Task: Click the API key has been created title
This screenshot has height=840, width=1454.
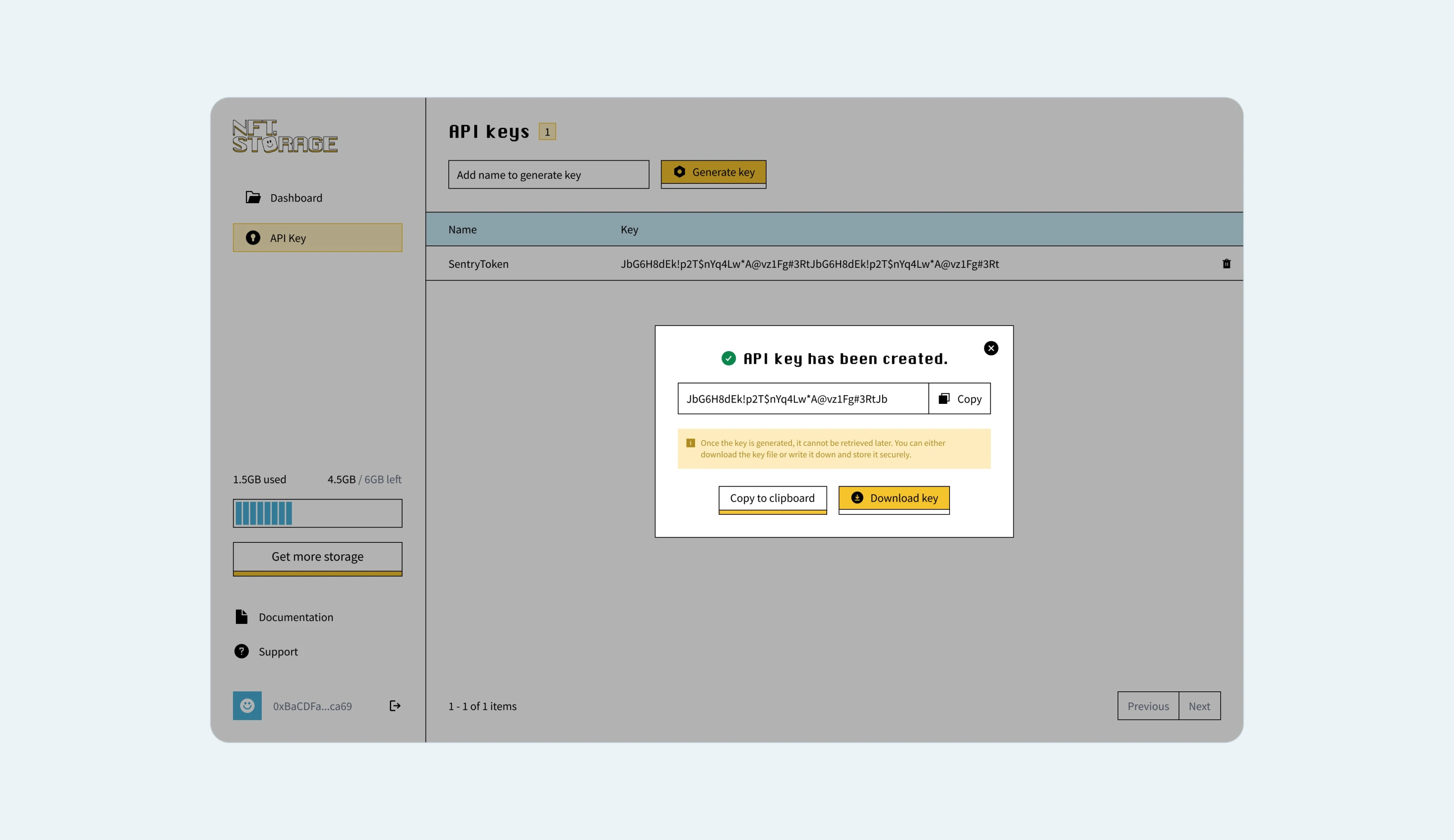Action: [845, 359]
